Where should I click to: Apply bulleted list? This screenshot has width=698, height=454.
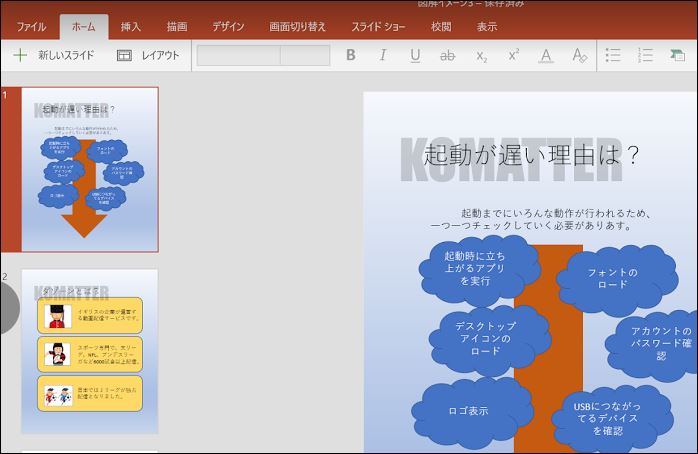tap(613, 55)
